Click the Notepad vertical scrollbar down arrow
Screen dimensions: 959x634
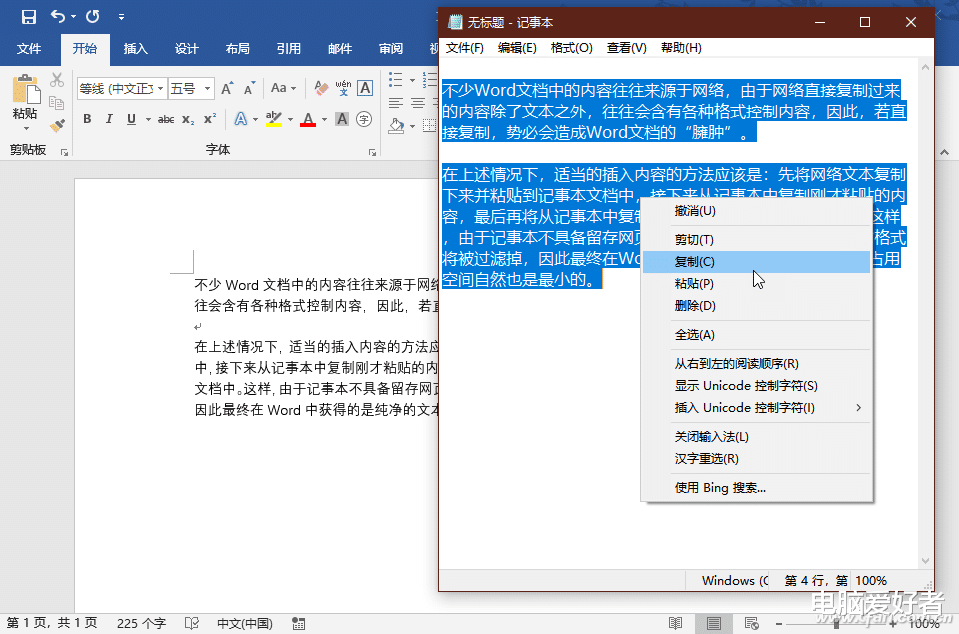pos(925,561)
